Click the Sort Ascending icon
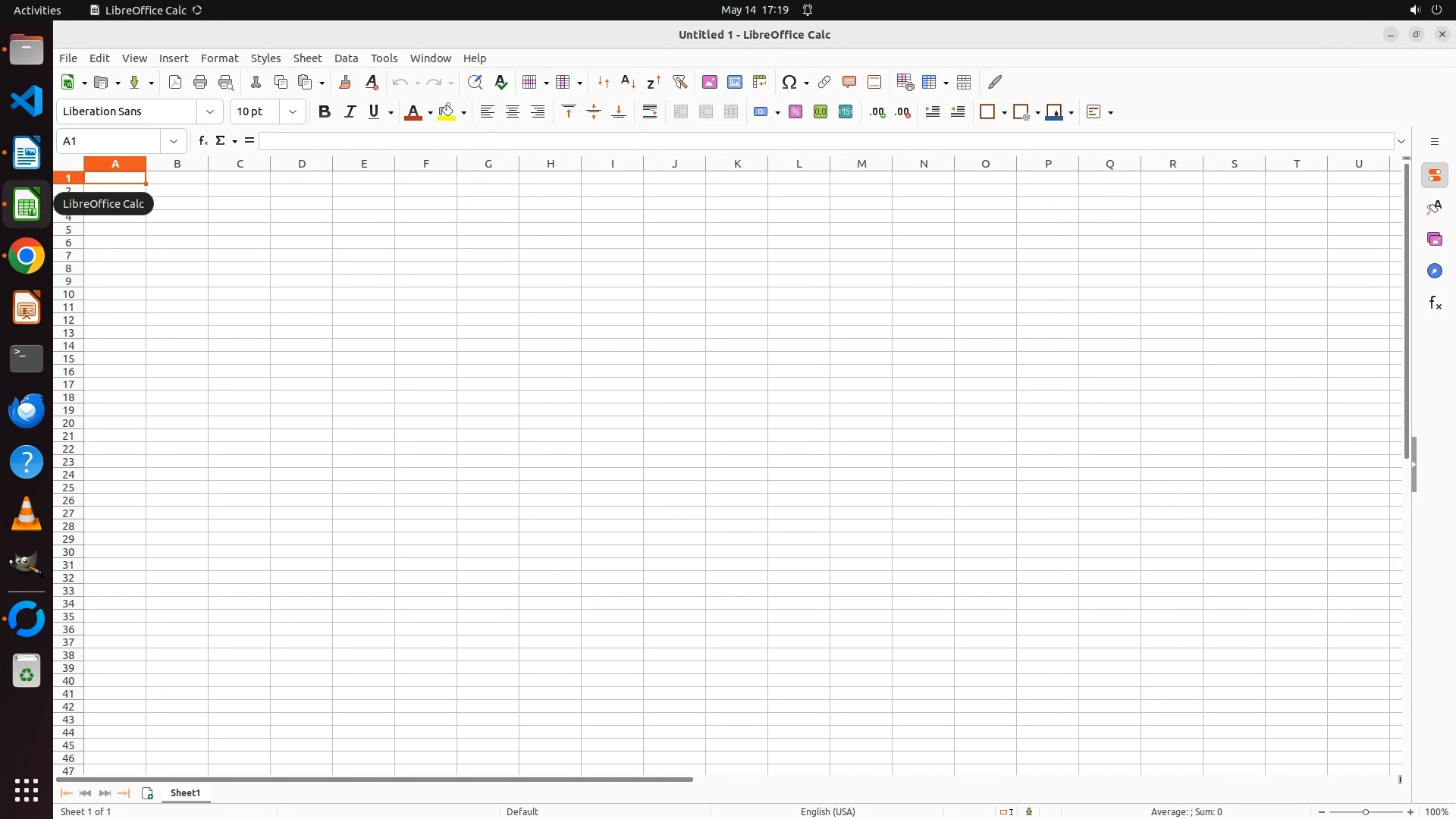Viewport: 1456px width, 819px height. pyautogui.click(x=628, y=82)
